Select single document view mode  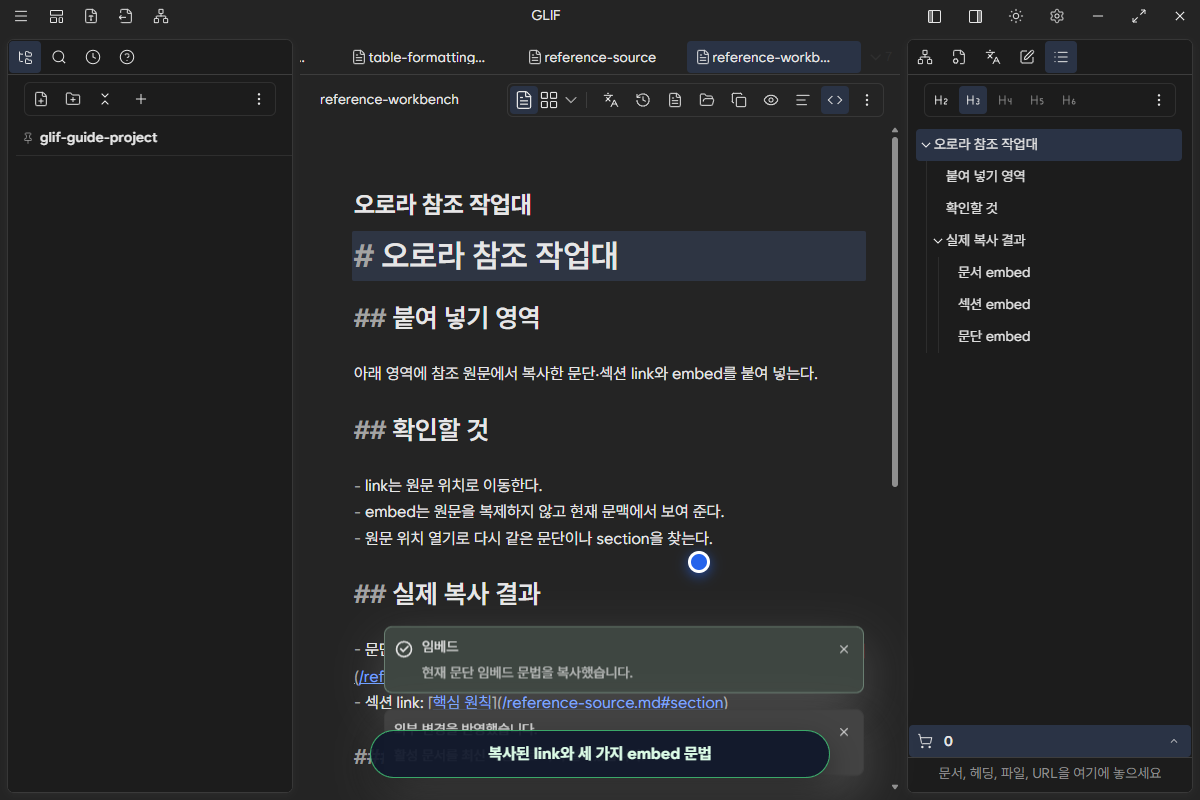tap(524, 100)
